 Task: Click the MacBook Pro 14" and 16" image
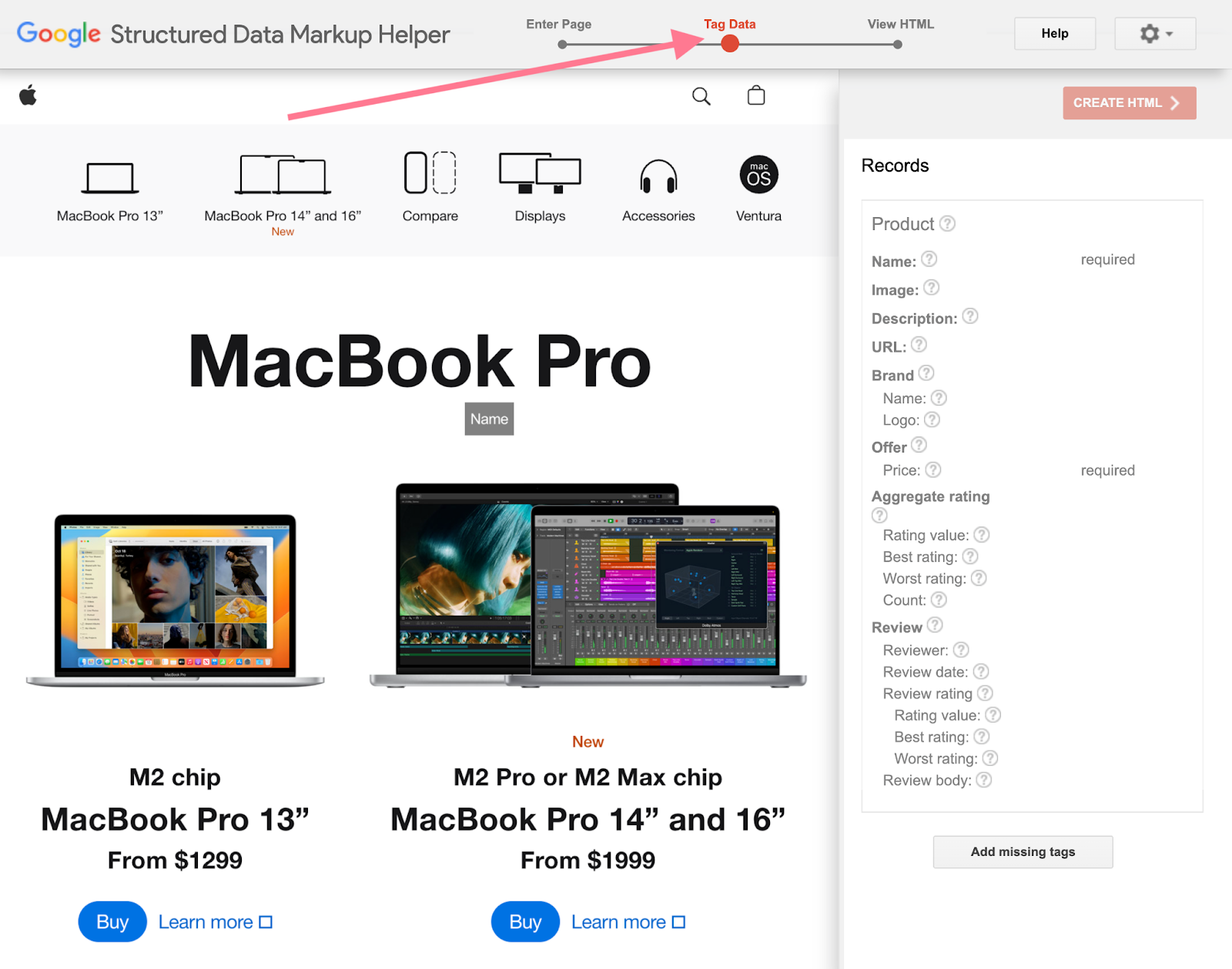point(588,585)
